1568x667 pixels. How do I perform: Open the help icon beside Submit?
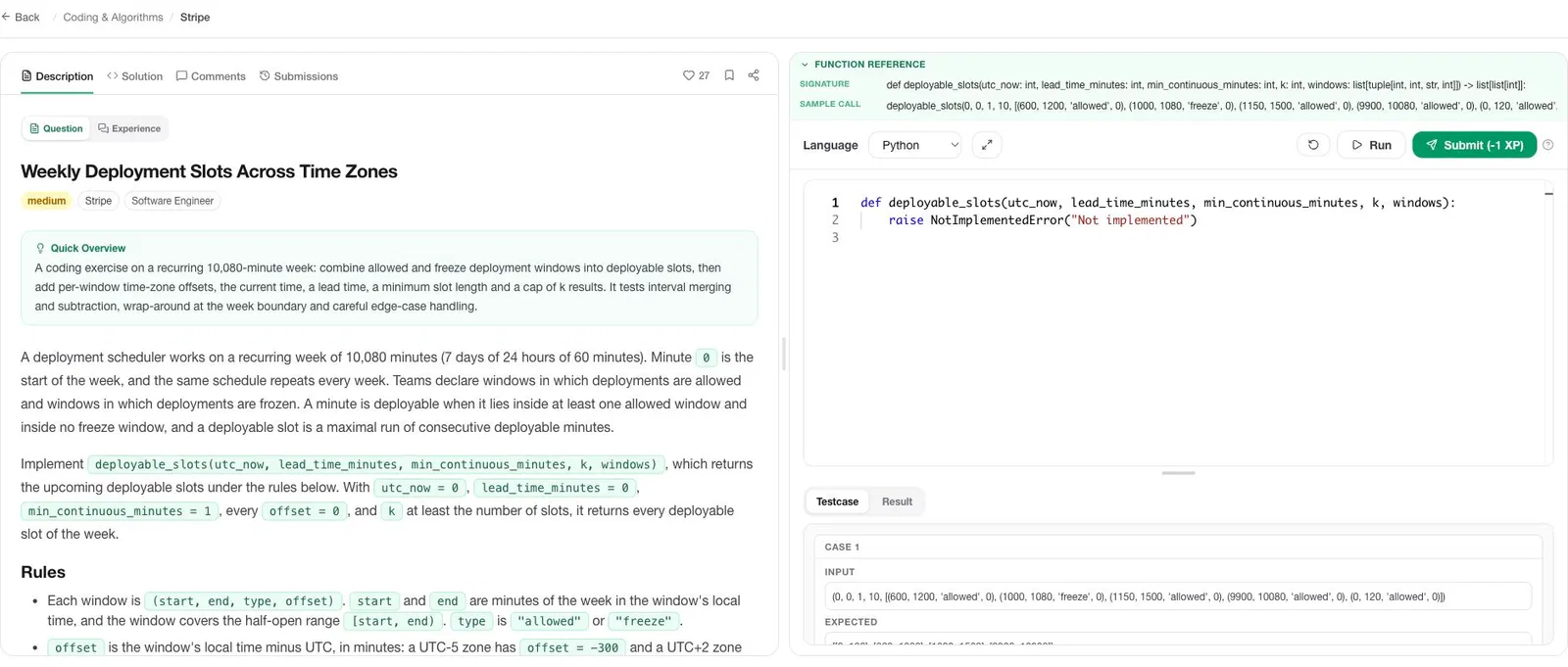click(x=1548, y=145)
